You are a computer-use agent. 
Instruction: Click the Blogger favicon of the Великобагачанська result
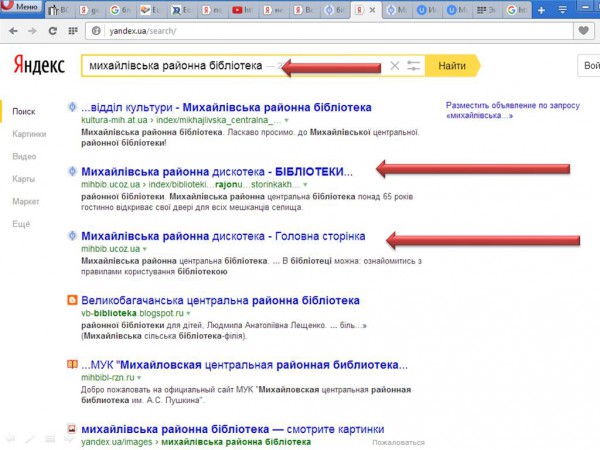(x=72, y=300)
